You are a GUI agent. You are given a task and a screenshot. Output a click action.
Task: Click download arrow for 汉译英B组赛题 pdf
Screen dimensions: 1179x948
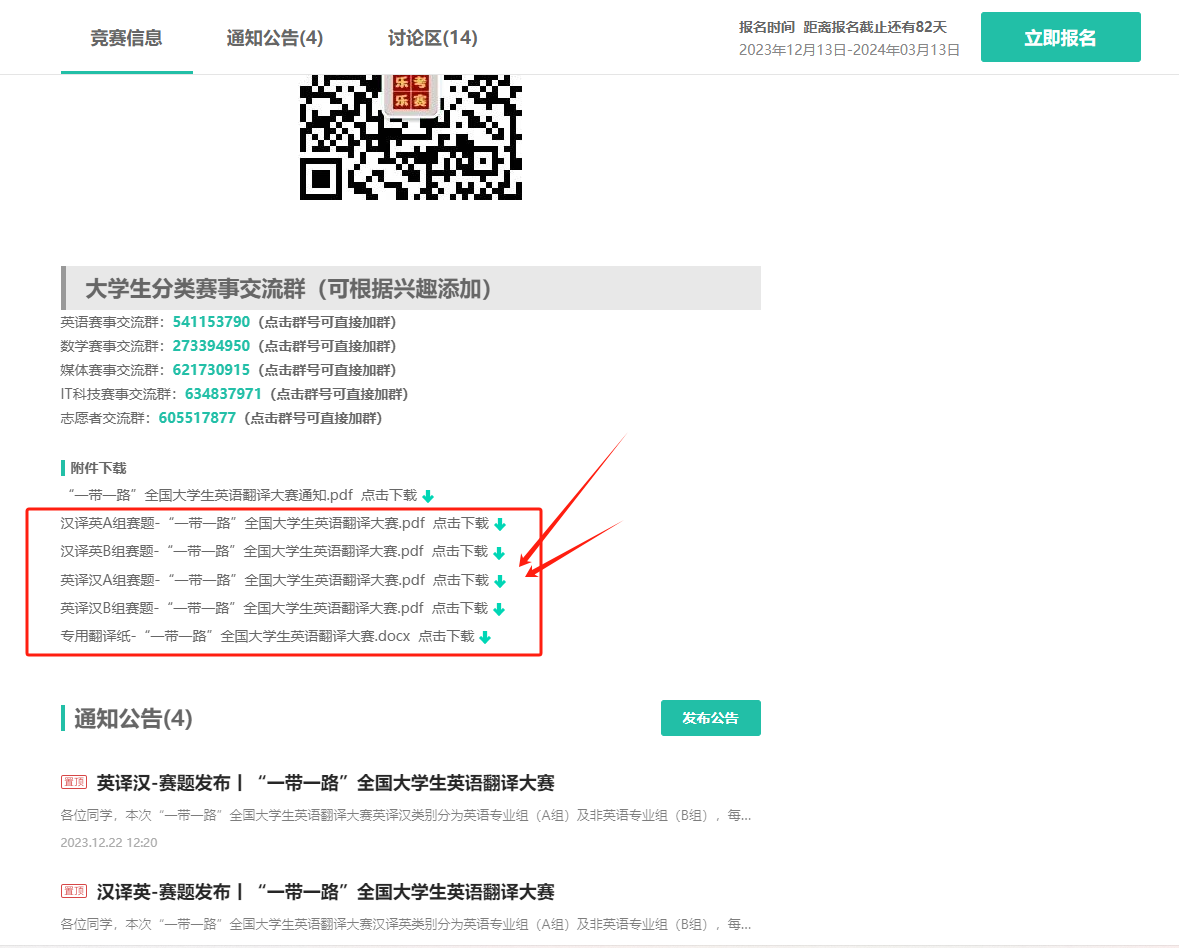[x=499, y=552]
